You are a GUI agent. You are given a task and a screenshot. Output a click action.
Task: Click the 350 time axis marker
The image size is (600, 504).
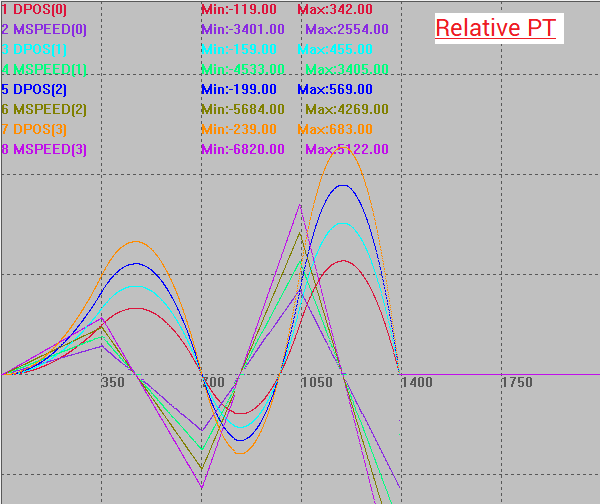(x=113, y=383)
